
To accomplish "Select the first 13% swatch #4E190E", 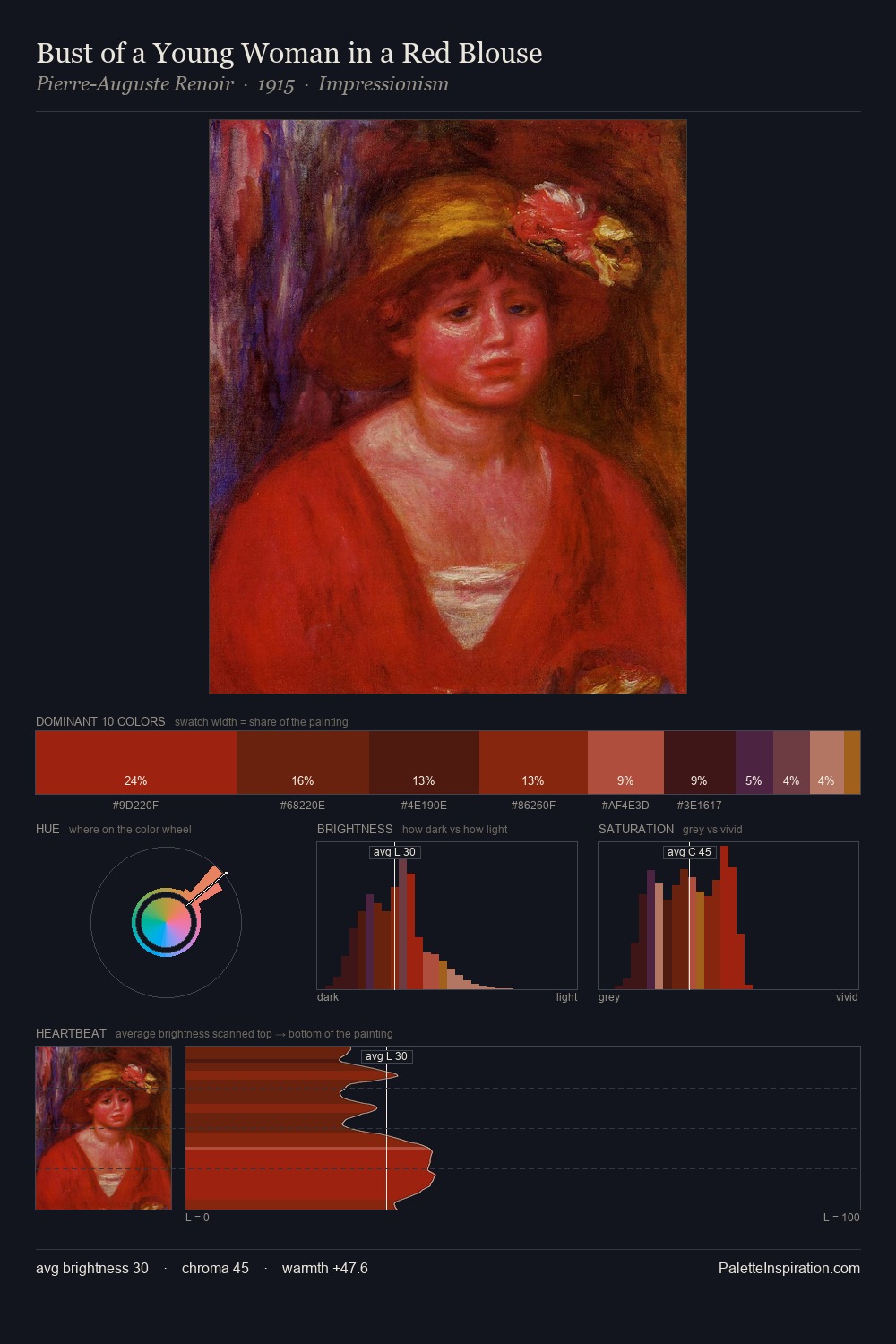I will [x=424, y=762].
